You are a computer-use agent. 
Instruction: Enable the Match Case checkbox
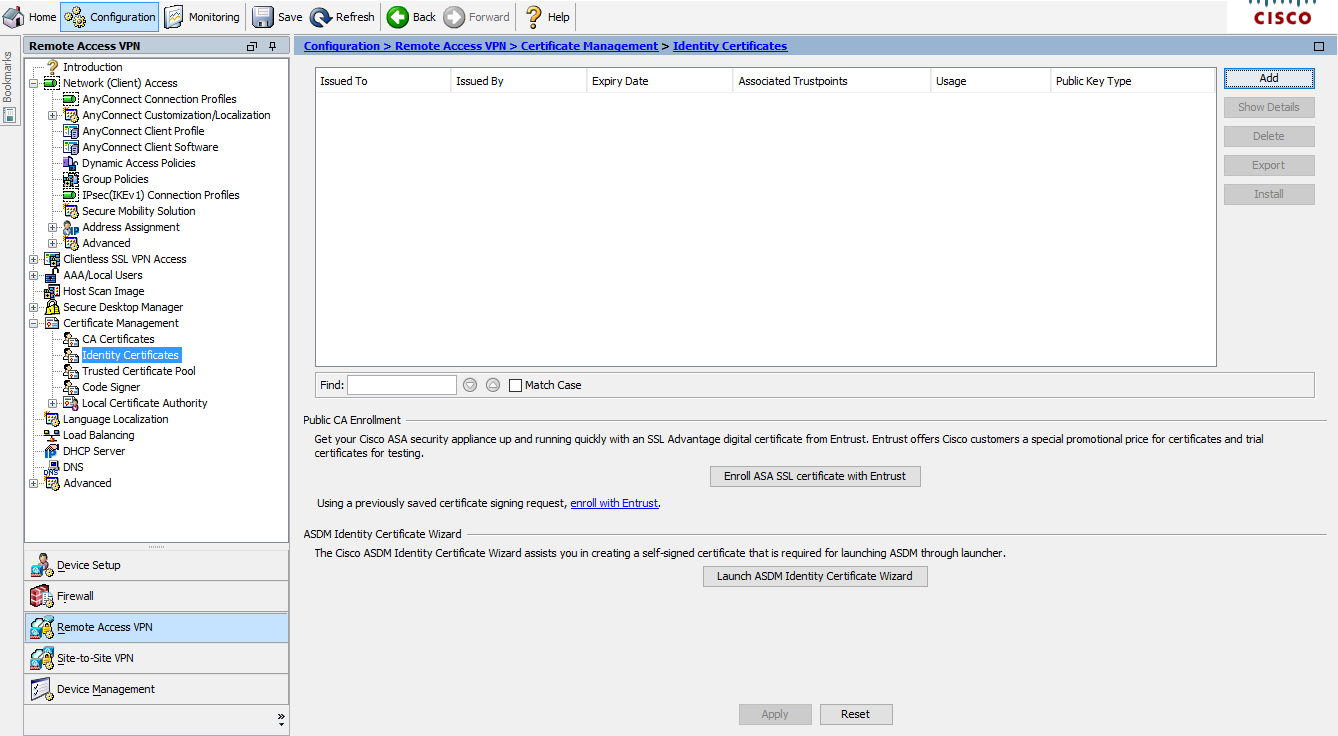[x=515, y=385]
